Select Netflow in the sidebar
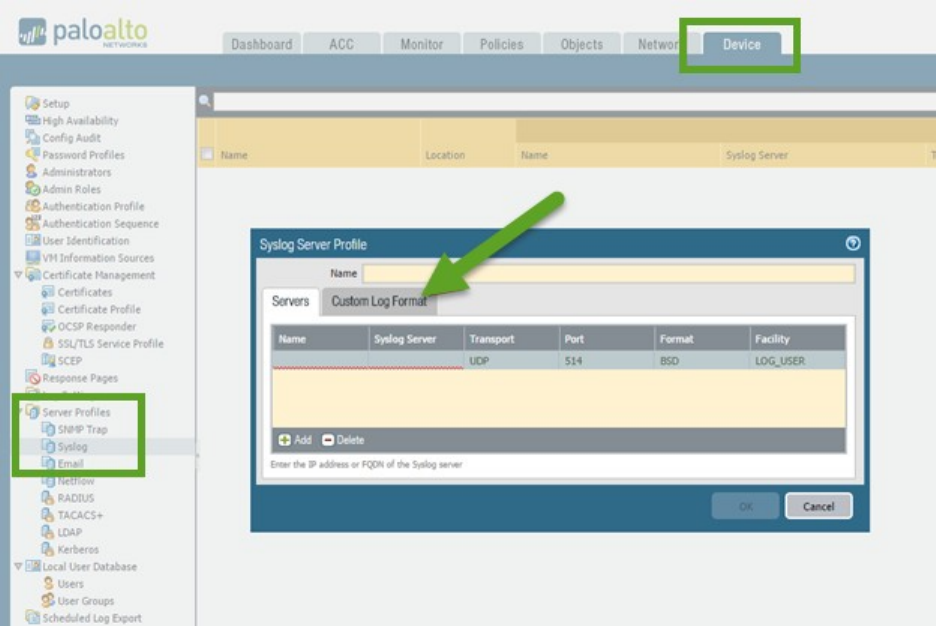This screenshot has width=936, height=626. pos(76,481)
